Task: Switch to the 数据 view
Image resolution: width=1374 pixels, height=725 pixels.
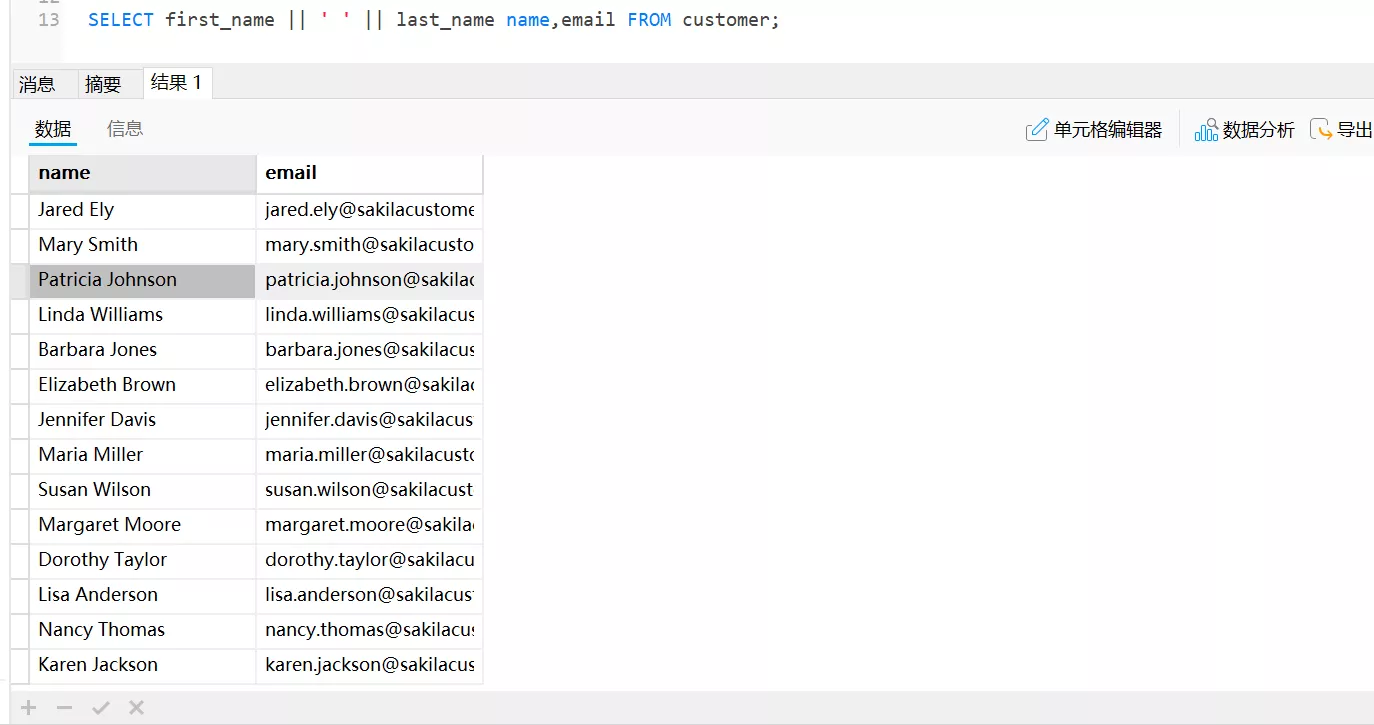Action: pyautogui.click(x=53, y=129)
